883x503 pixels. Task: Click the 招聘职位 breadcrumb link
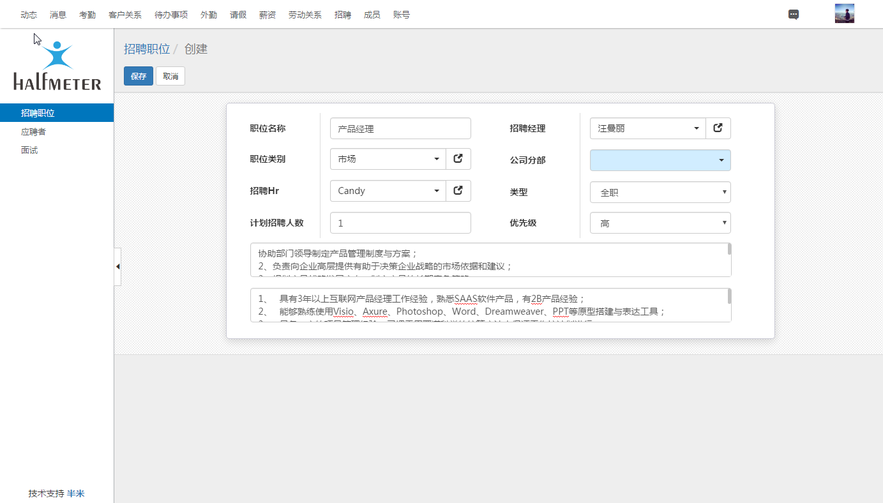coord(146,49)
